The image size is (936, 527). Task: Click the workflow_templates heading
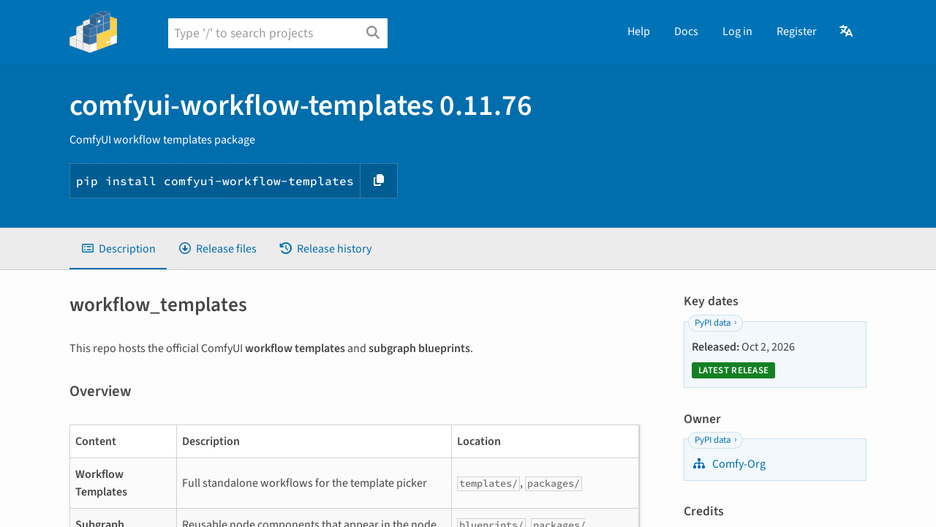[x=158, y=304]
